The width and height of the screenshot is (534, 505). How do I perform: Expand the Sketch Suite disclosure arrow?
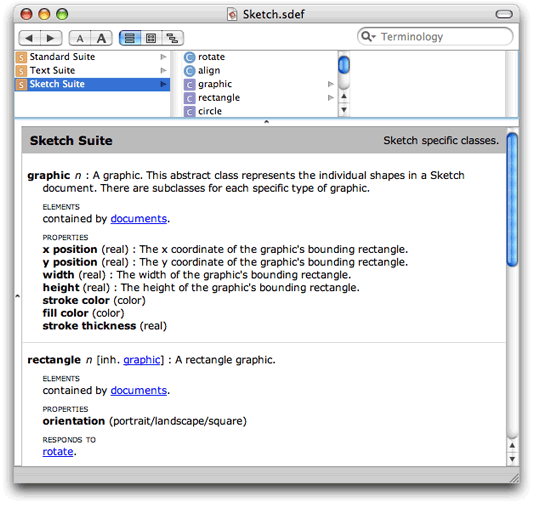(x=163, y=84)
